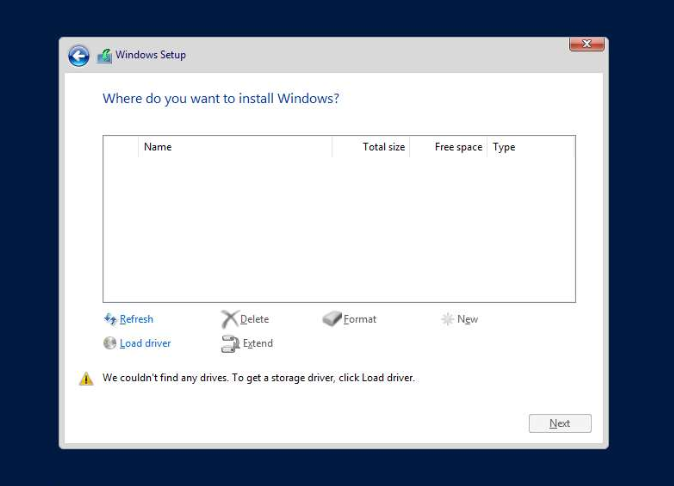Close the Windows Setup dialog
674x486 pixels.
(x=586, y=44)
